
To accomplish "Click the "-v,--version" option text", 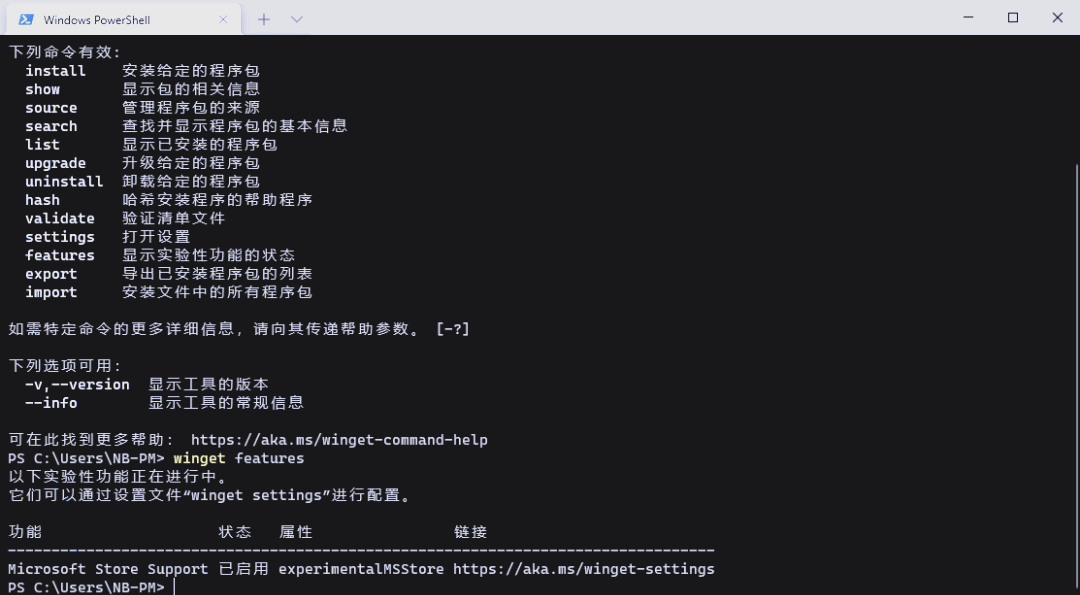I will [x=77, y=385].
